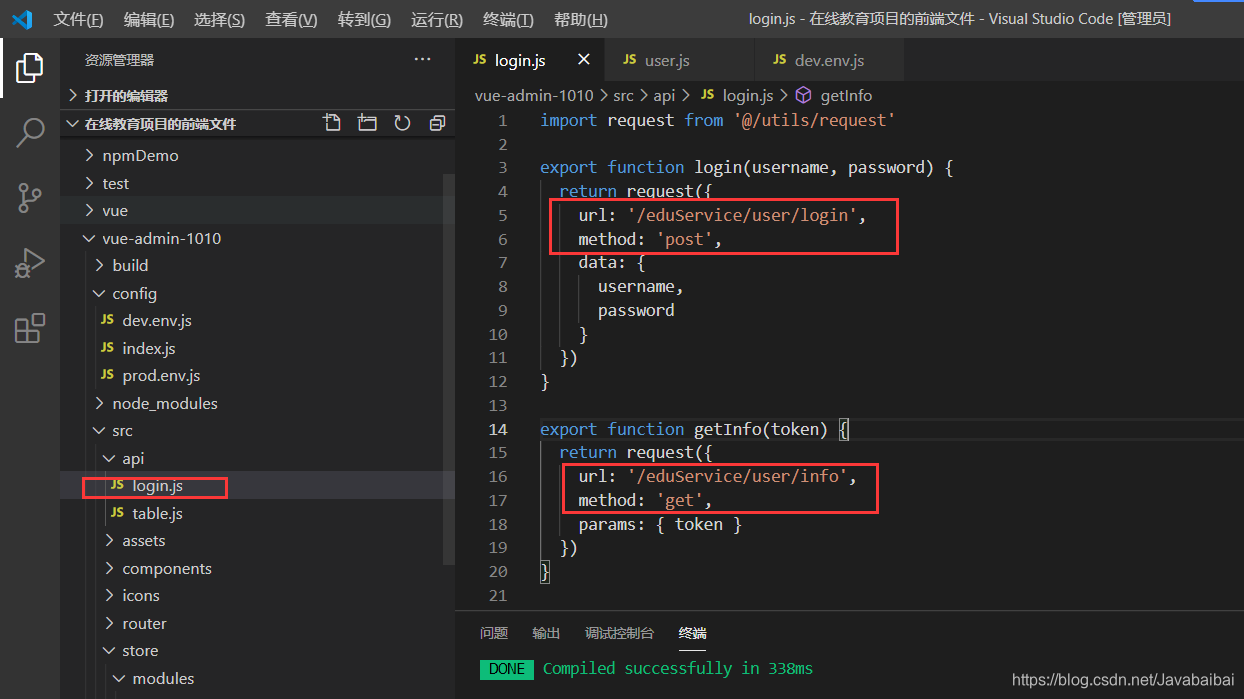This screenshot has height=699, width=1244.
Task: Expand the assets folder
Action: point(109,540)
